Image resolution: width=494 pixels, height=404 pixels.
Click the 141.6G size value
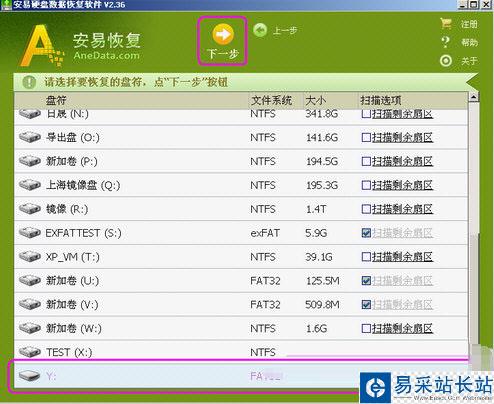click(x=322, y=137)
